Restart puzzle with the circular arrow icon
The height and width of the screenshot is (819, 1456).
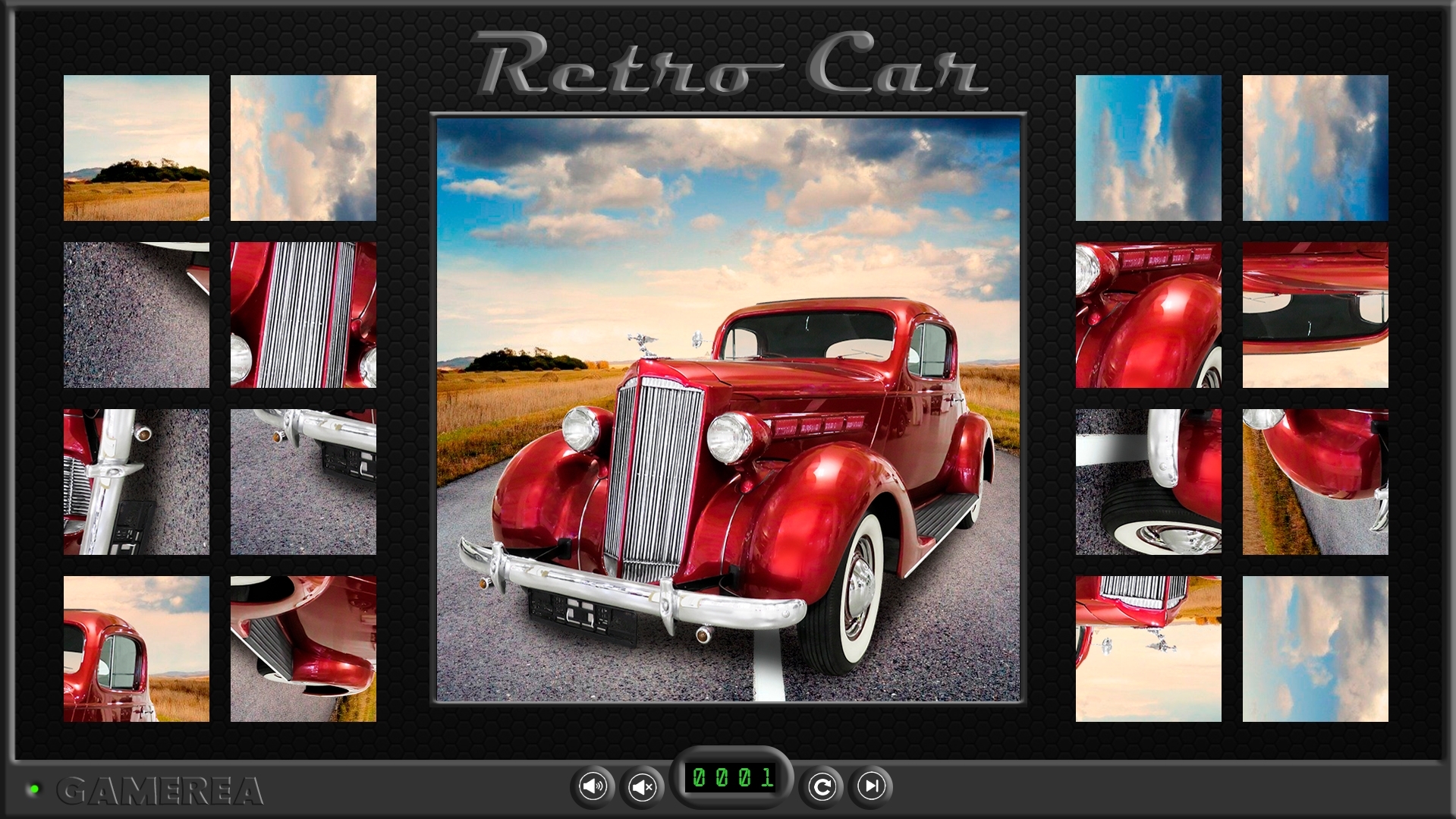[x=822, y=786]
